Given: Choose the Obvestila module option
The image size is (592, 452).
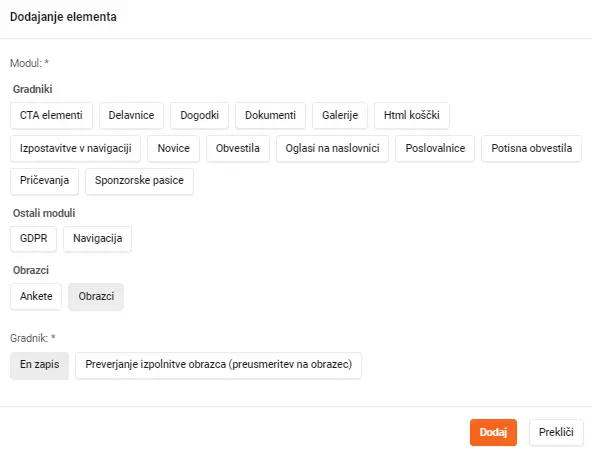Looking at the screenshot, I should tap(238, 148).
